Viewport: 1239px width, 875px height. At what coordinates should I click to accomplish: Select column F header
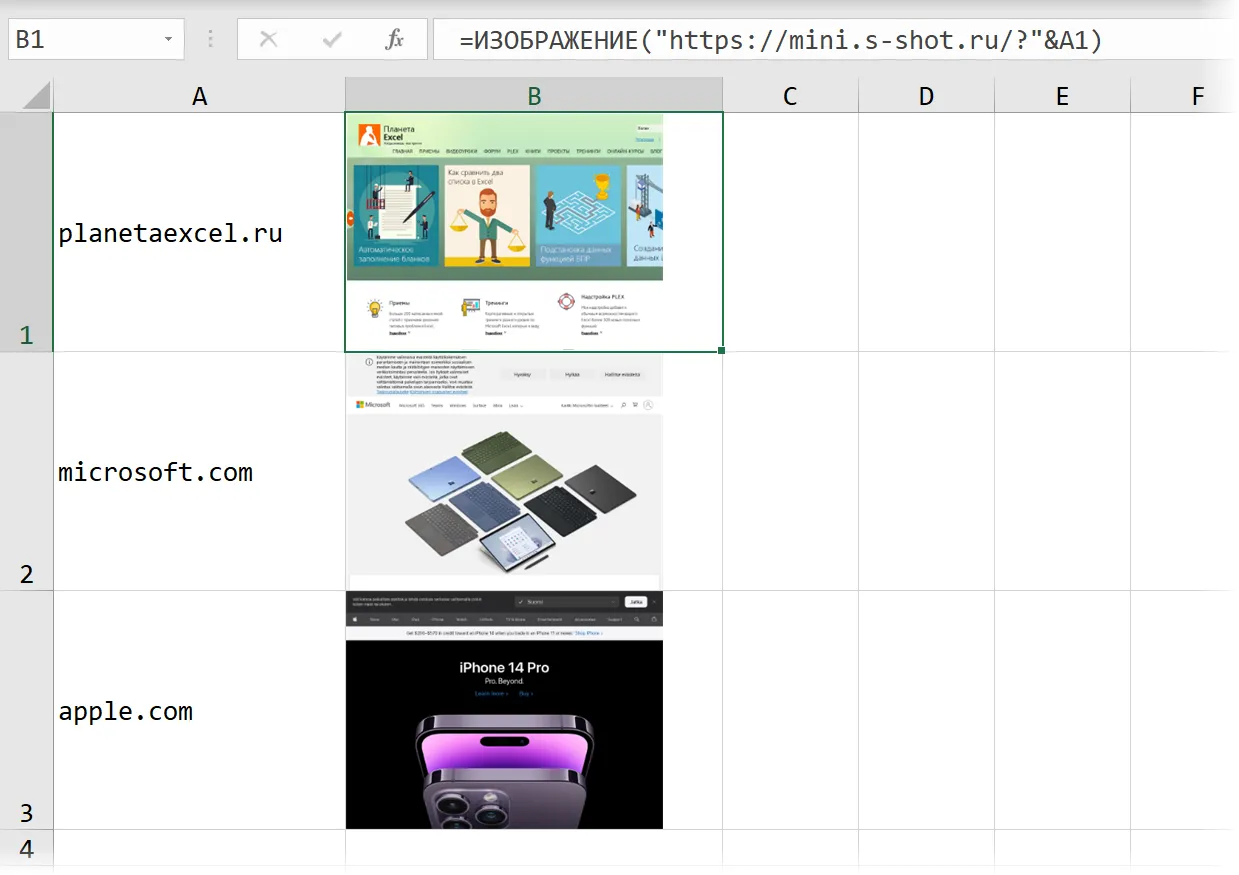pos(1198,95)
